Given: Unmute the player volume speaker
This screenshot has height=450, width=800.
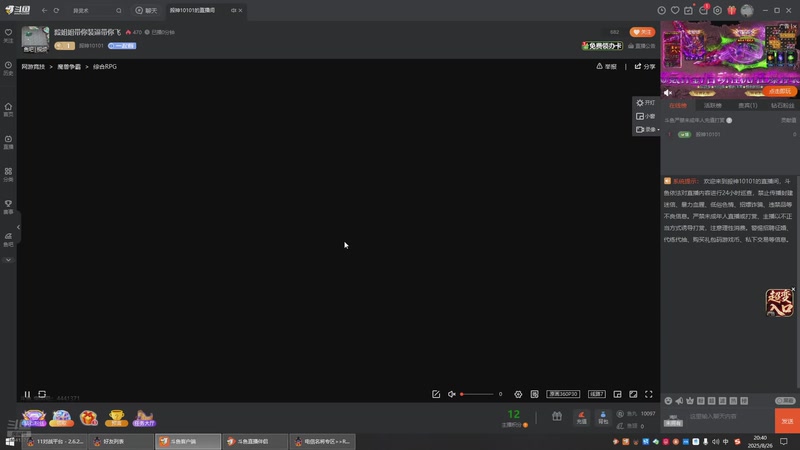Looking at the screenshot, I should tap(452, 394).
